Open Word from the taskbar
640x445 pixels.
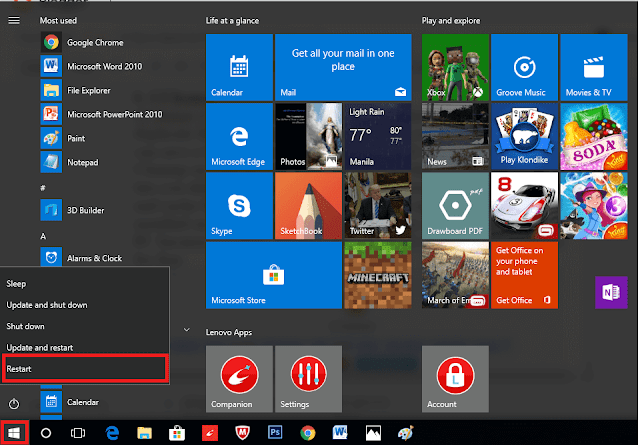(x=340, y=432)
